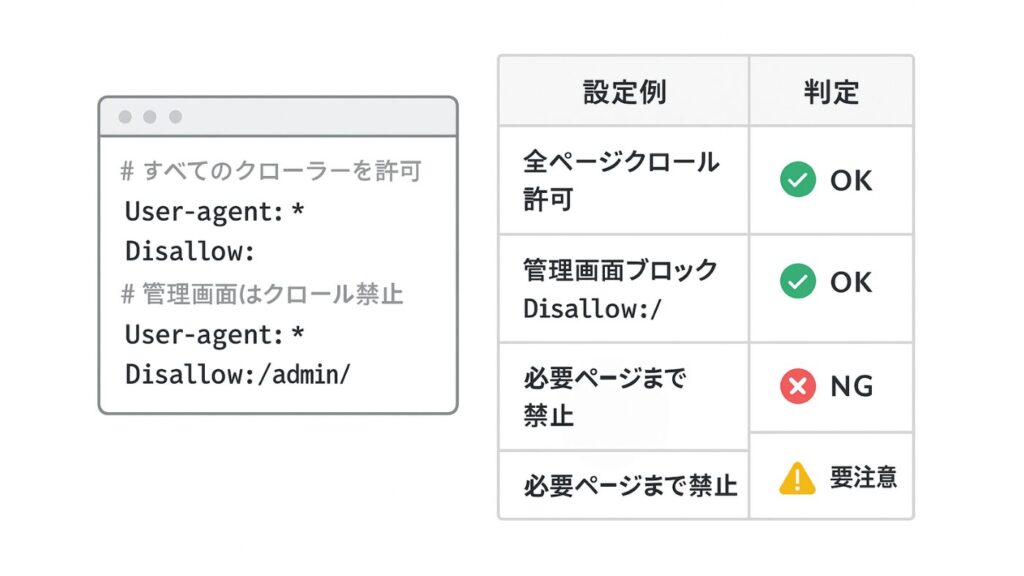The width and height of the screenshot is (1024, 576).
Task: Click OK label in 全ページクロール許可 row
Action: click(851, 181)
